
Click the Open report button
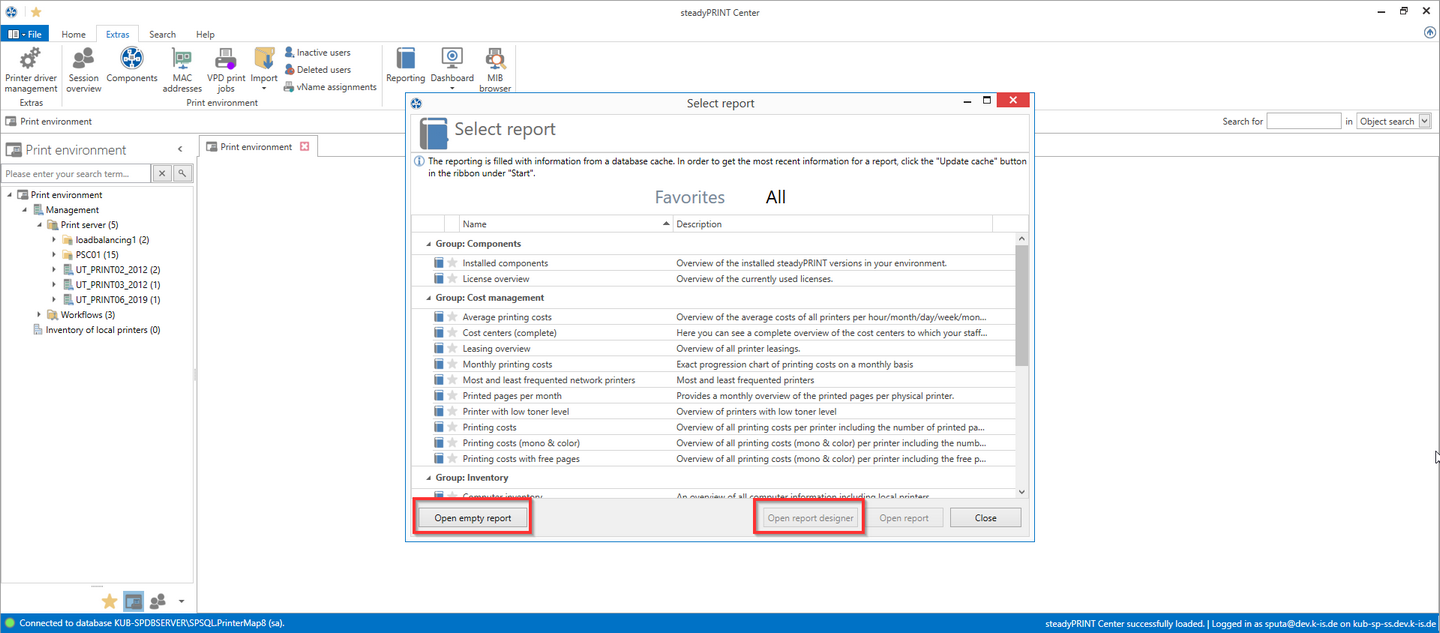pos(904,518)
